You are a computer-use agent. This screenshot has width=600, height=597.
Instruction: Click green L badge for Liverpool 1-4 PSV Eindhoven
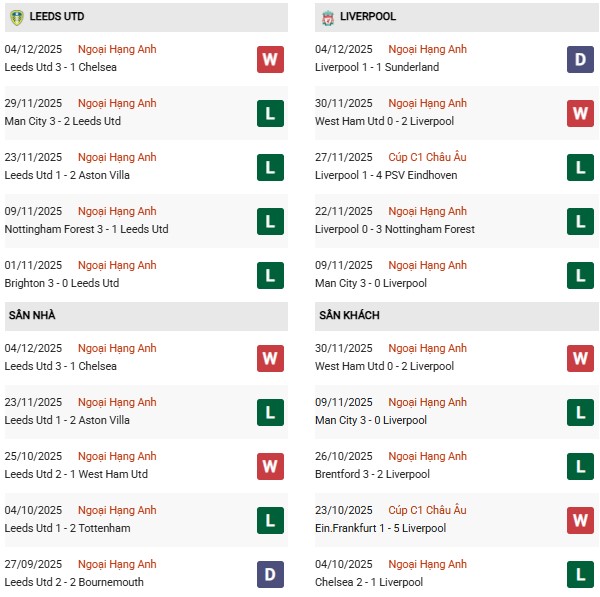pyautogui.click(x=581, y=167)
